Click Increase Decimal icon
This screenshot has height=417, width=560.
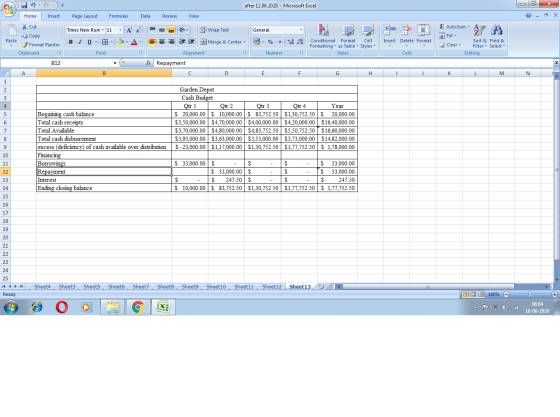291,42
